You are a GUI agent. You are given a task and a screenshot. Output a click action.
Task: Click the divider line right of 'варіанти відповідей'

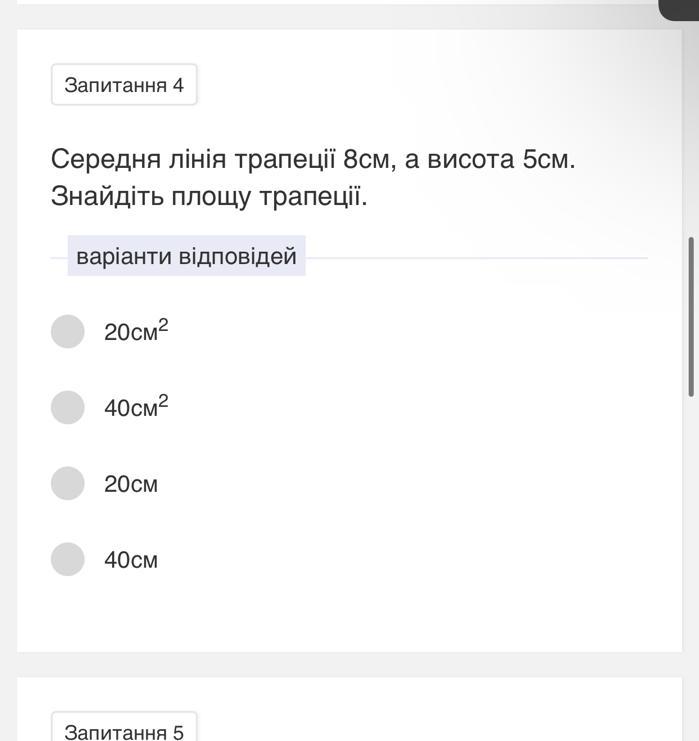(x=476, y=257)
